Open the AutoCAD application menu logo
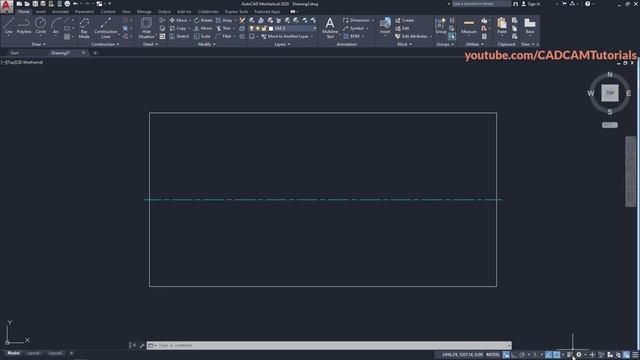 click(7, 6)
